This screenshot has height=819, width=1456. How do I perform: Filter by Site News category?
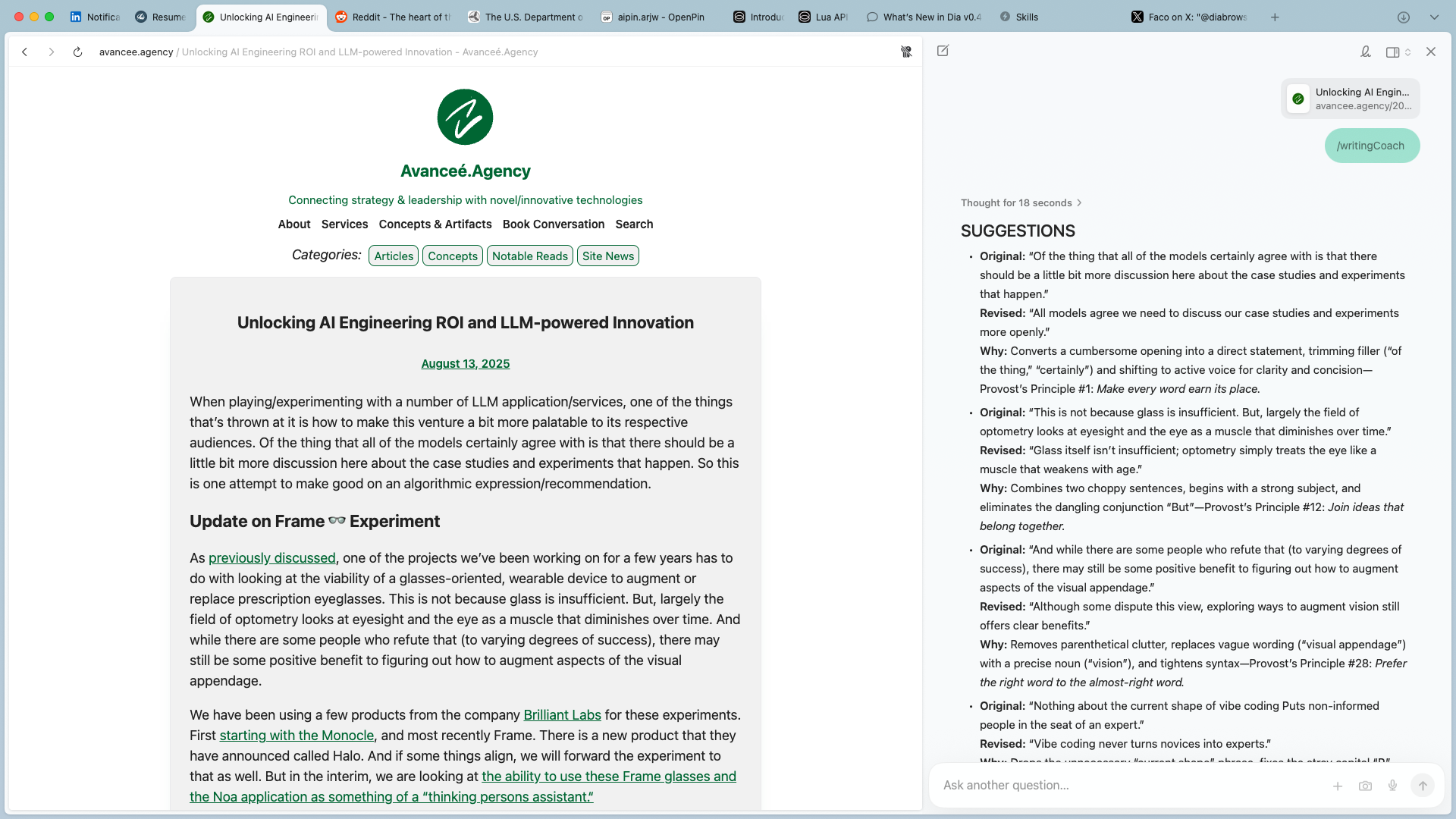(608, 256)
